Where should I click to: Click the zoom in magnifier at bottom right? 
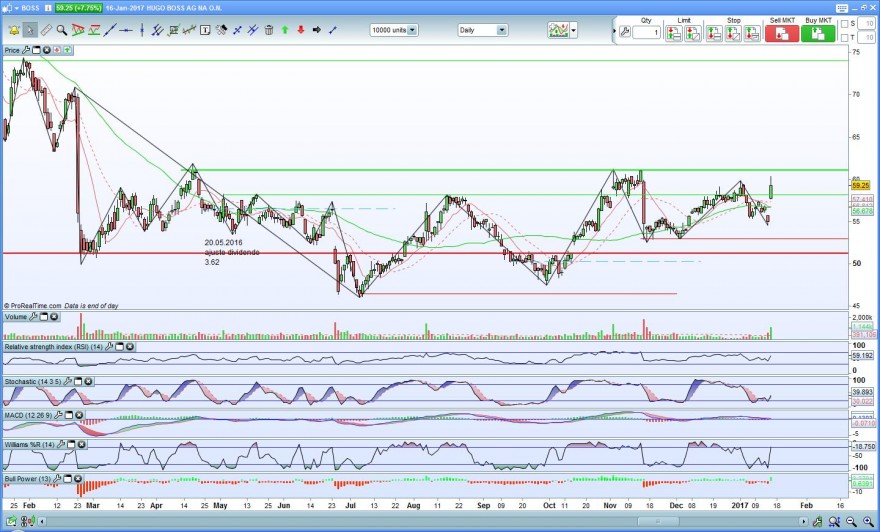coord(868,521)
